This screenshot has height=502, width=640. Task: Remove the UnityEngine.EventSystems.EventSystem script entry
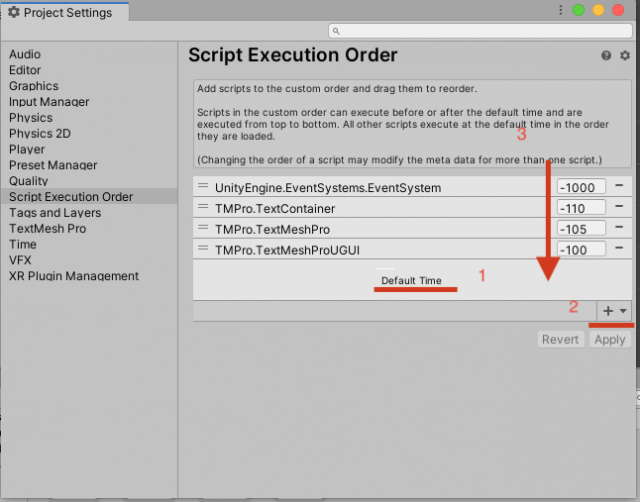tap(619, 186)
